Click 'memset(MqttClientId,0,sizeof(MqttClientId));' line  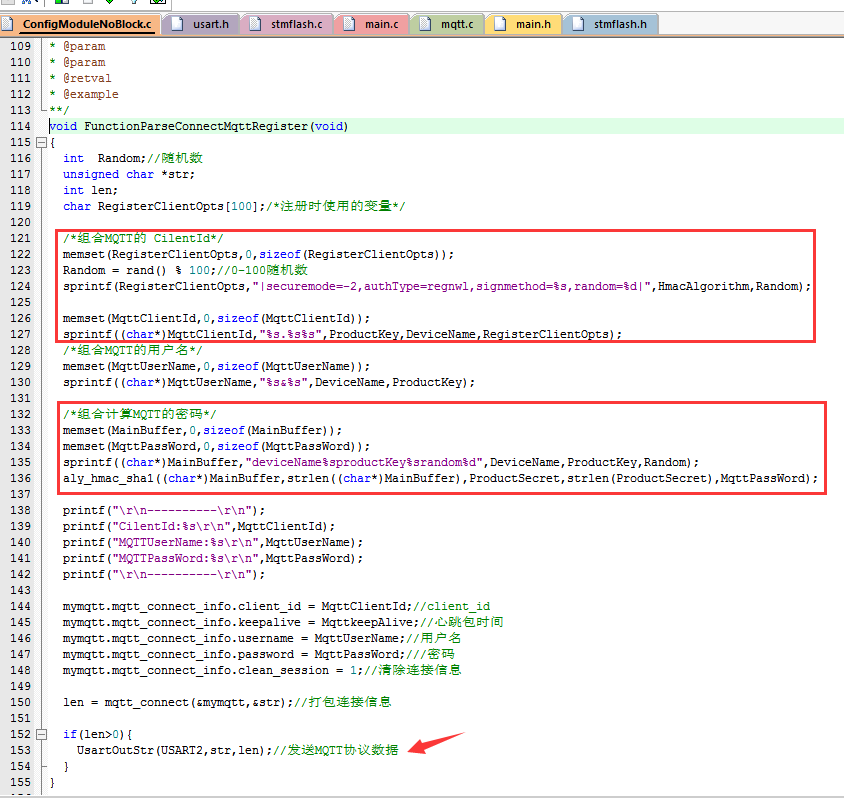pos(216,318)
